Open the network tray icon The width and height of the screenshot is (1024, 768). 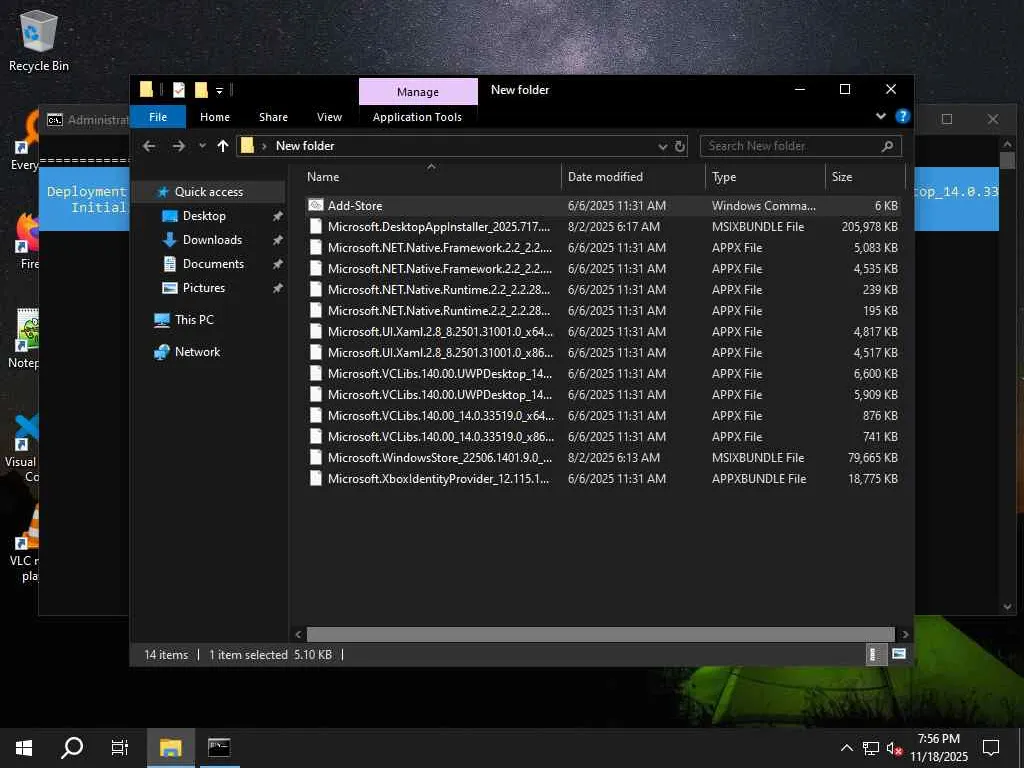coord(871,748)
